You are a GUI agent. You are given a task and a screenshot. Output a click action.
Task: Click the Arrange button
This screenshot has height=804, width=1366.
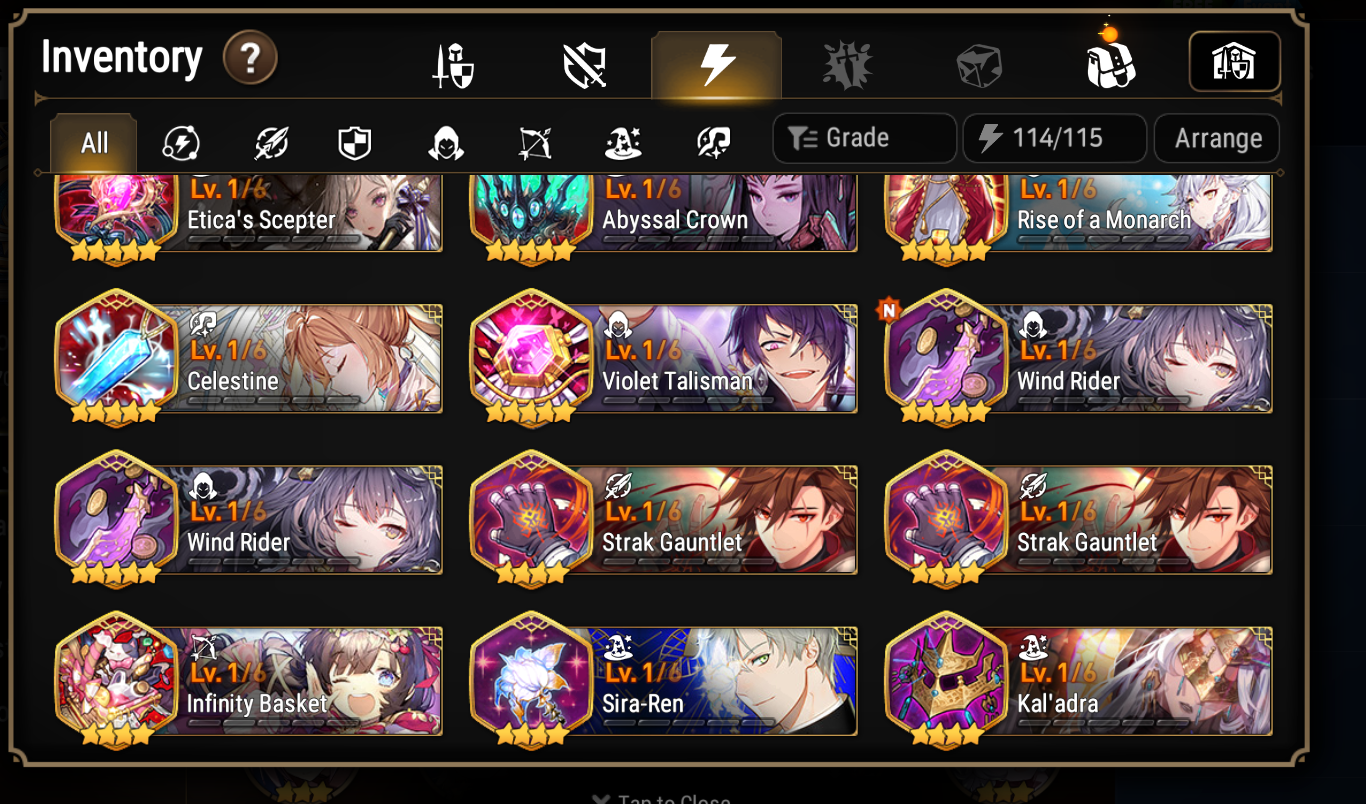click(x=1217, y=138)
